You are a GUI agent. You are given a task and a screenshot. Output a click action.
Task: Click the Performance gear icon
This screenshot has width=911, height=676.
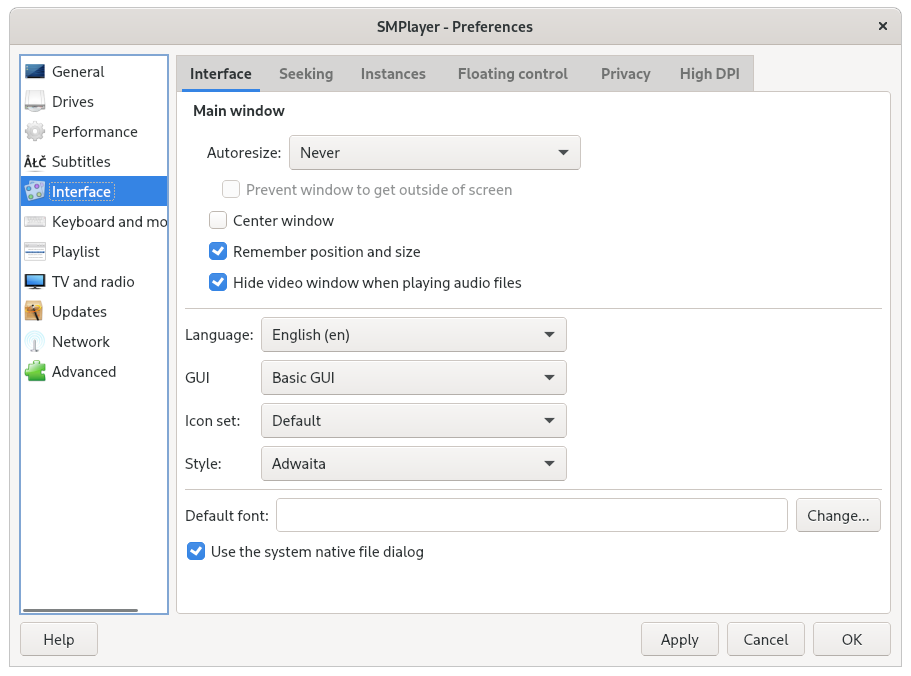[35, 132]
